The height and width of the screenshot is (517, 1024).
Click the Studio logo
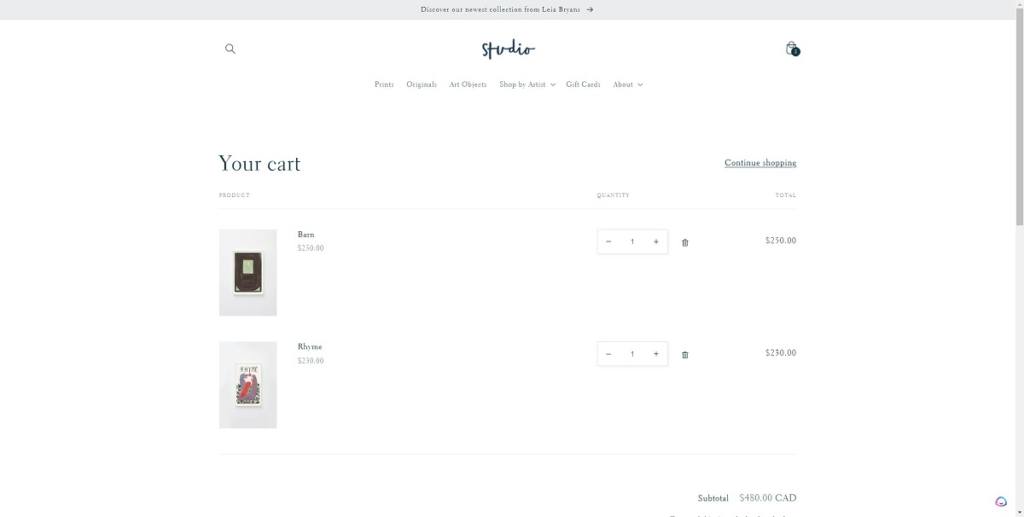click(x=508, y=49)
